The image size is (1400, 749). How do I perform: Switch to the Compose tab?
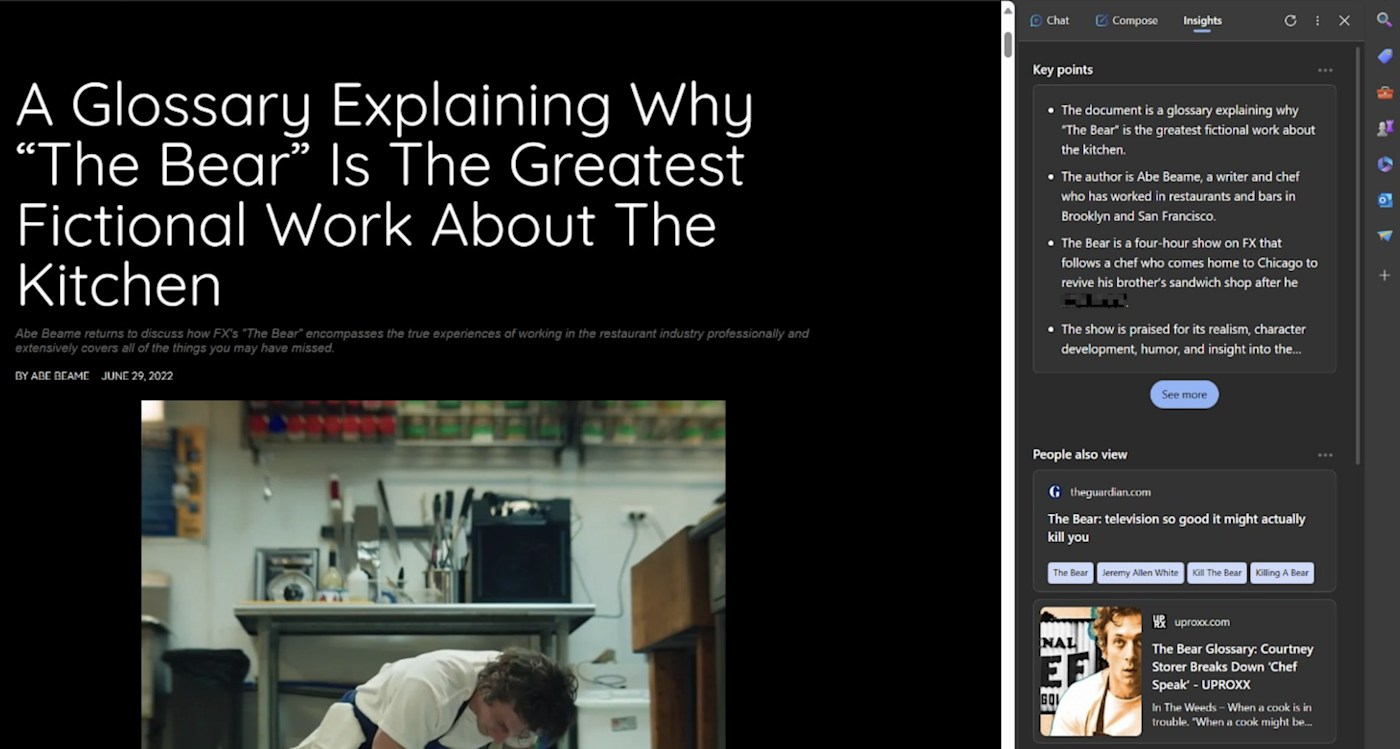[x=1126, y=21]
